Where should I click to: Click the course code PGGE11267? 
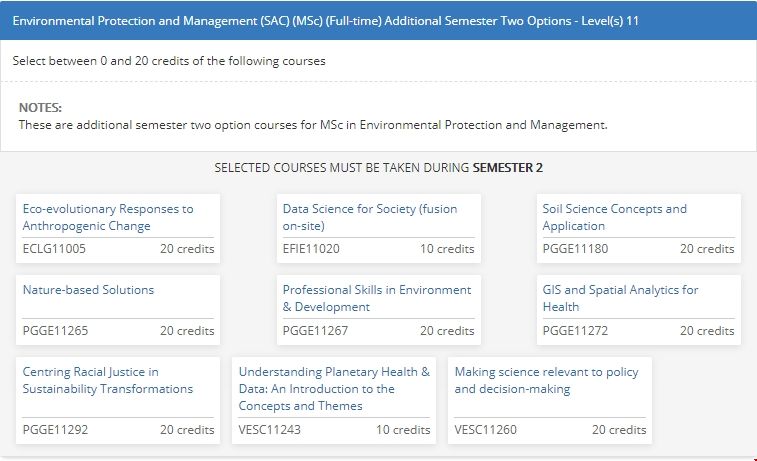click(315, 331)
